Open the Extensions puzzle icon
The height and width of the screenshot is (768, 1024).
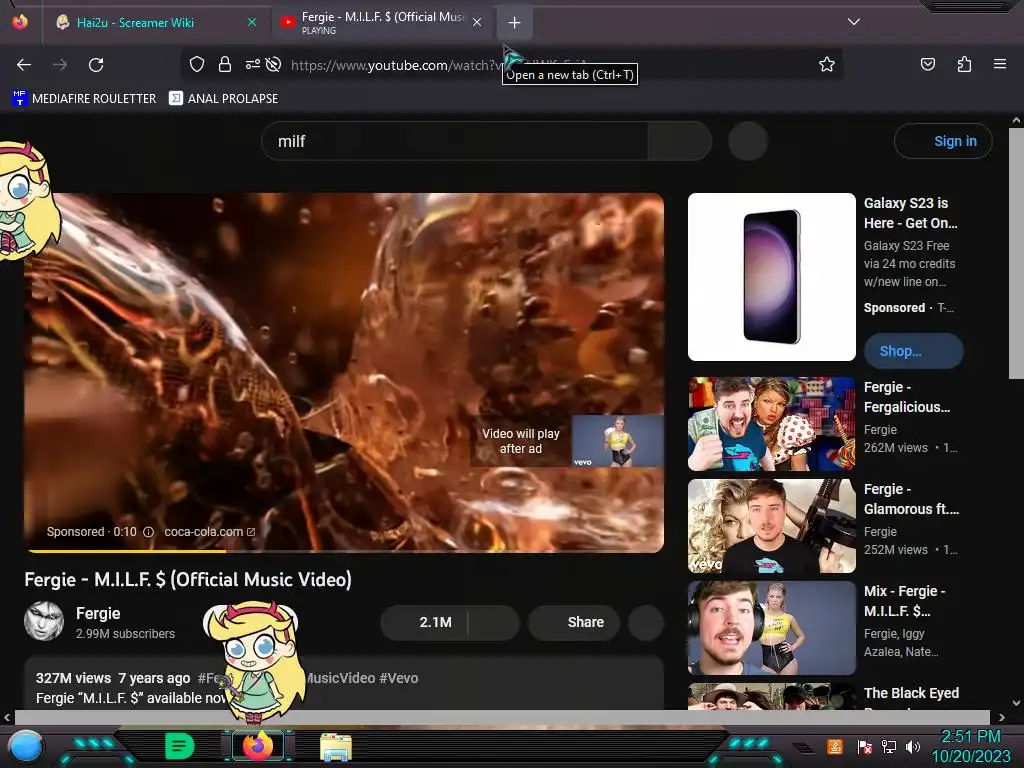[964, 64]
